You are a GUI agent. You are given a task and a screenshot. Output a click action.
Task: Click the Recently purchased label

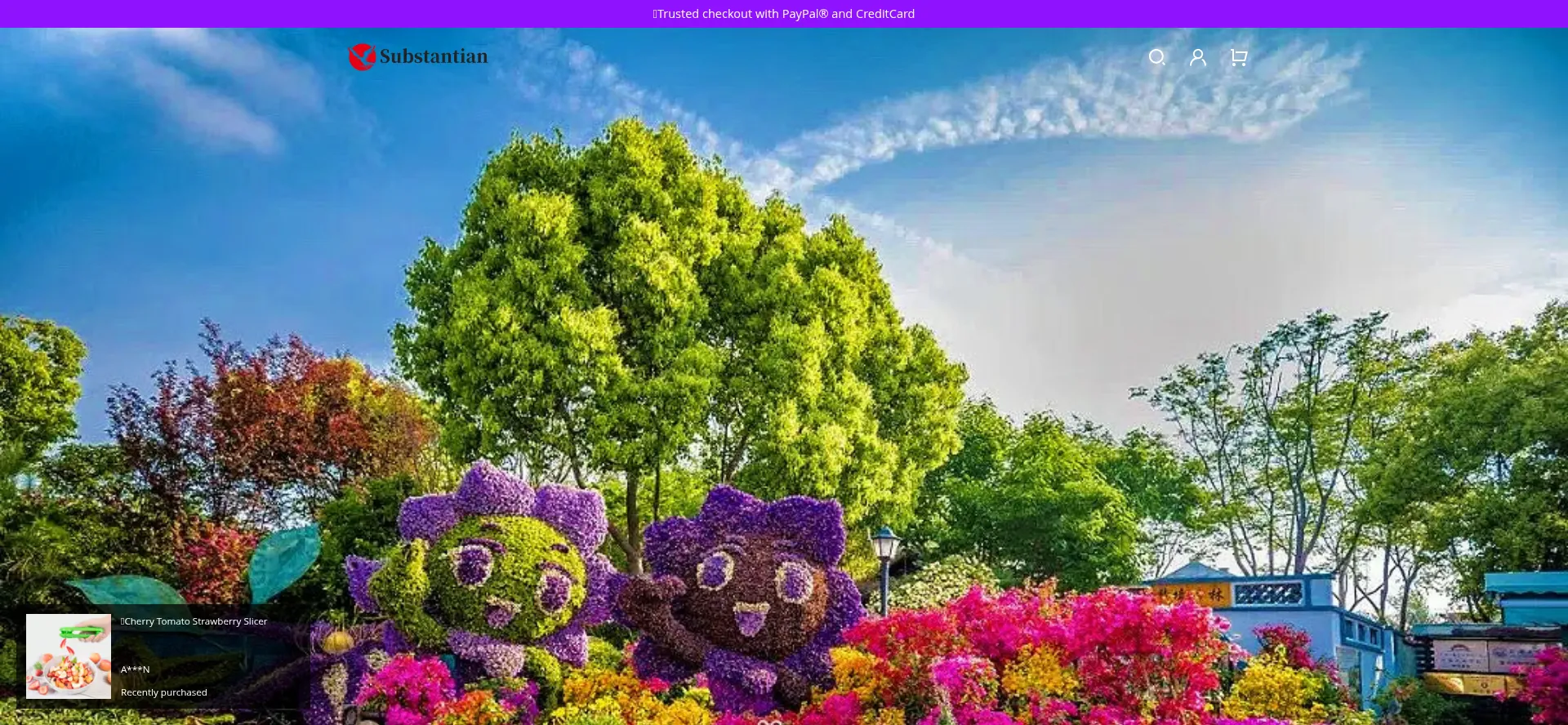(x=164, y=692)
